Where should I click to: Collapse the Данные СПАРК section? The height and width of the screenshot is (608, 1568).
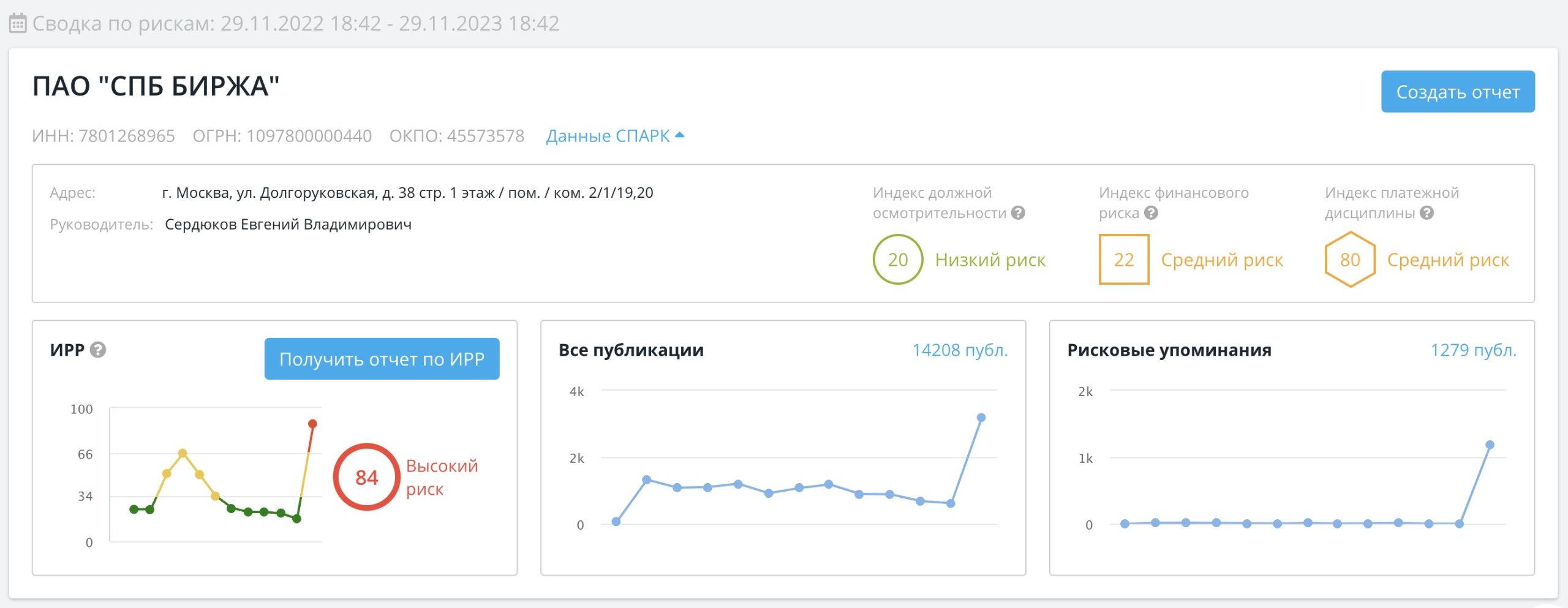pos(615,135)
